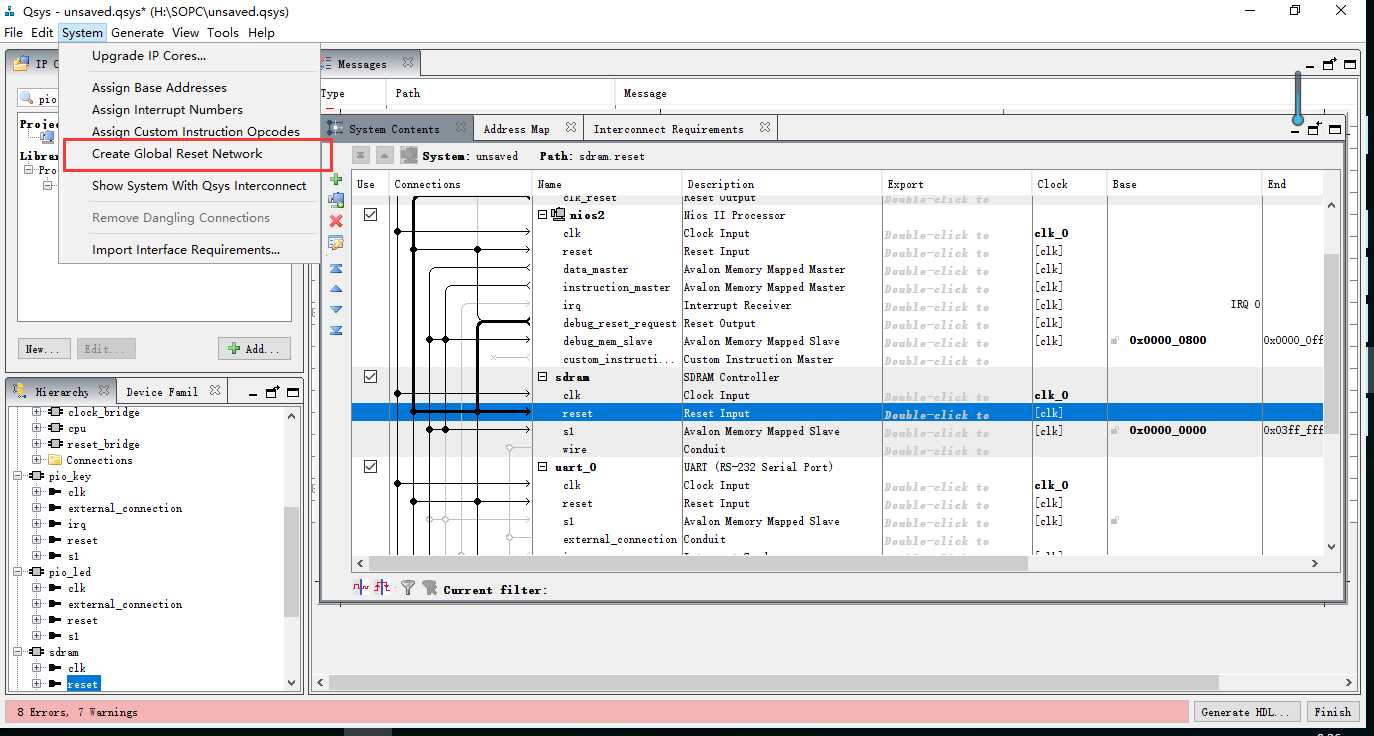Close the Address Map tab
Image resolution: width=1374 pixels, height=736 pixels.
click(570, 128)
